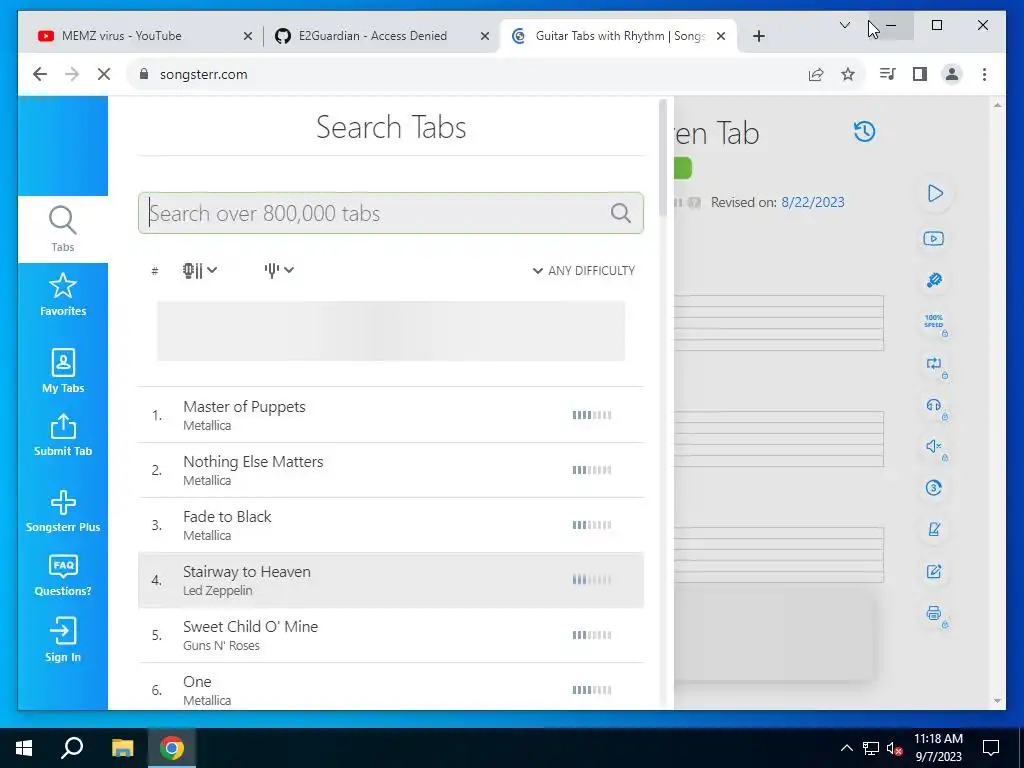The height and width of the screenshot is (768, 1024).
Task: Open Fade to Black tab
Action: pyautogui.click(x=391, y=525)
